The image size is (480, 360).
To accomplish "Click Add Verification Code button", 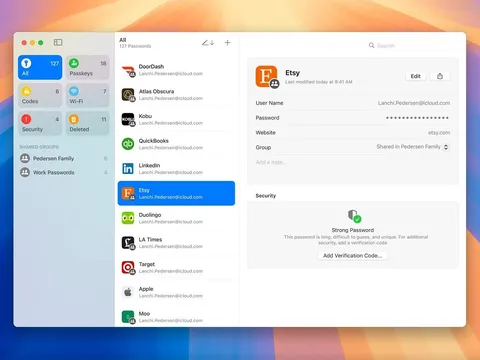I will point(352,256).
